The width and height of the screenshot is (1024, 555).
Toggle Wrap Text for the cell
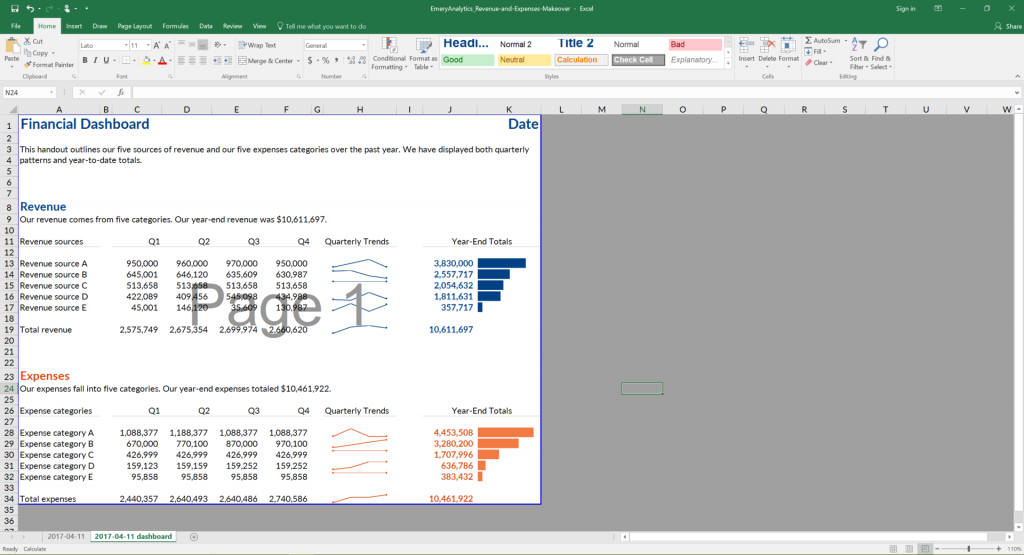point(258,45)
